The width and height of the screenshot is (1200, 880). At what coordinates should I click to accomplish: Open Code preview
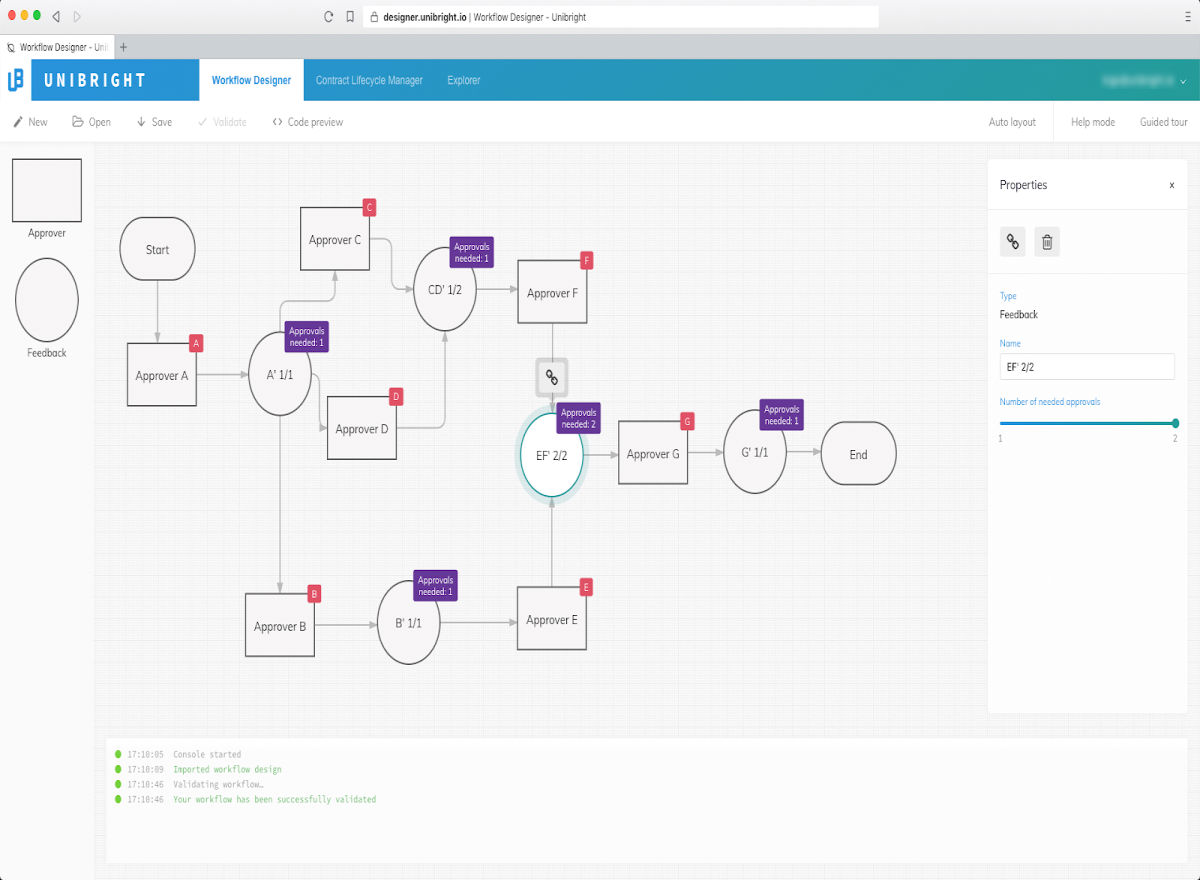(x=307, y=122)
